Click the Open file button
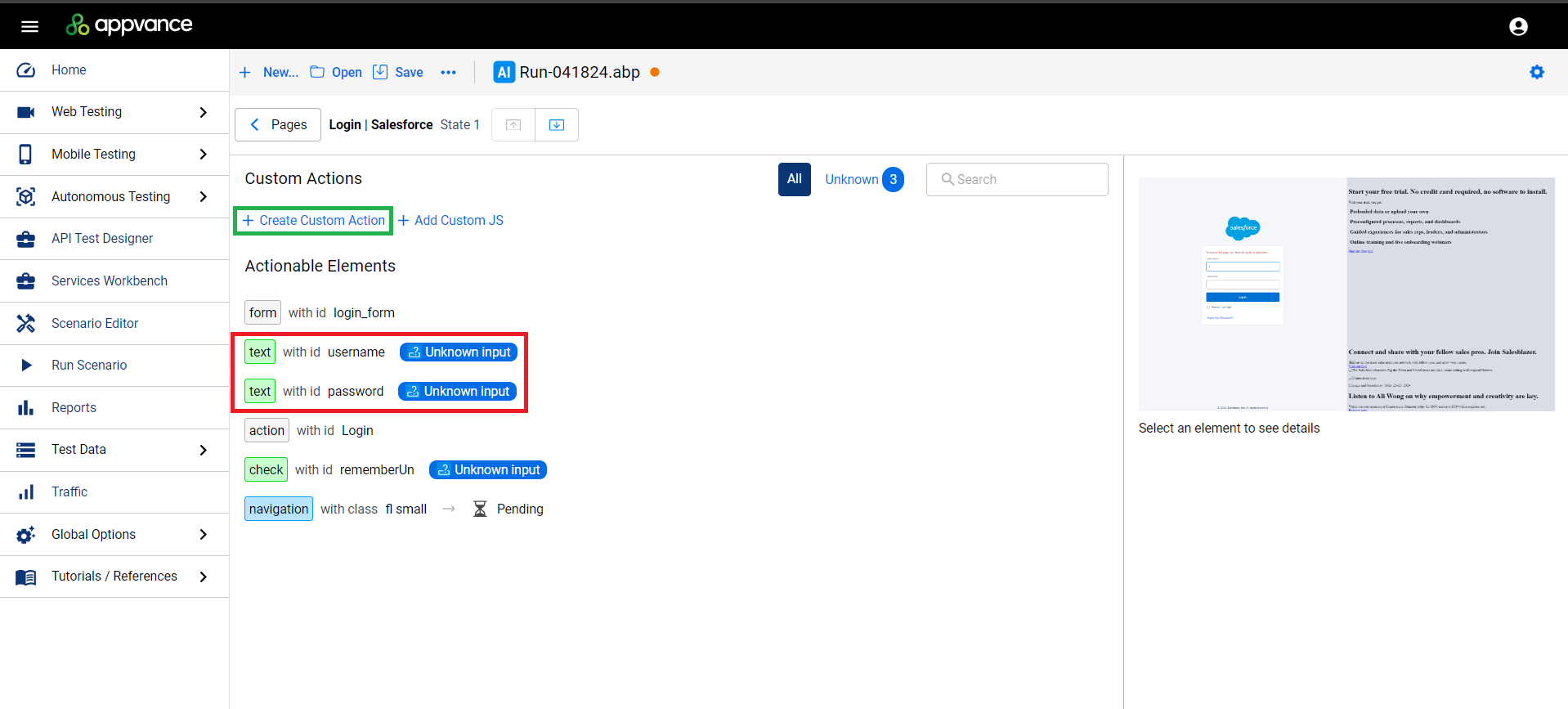Image resolution: width=1568 pixels, height=709 pixels. click(x=336, y=73)
